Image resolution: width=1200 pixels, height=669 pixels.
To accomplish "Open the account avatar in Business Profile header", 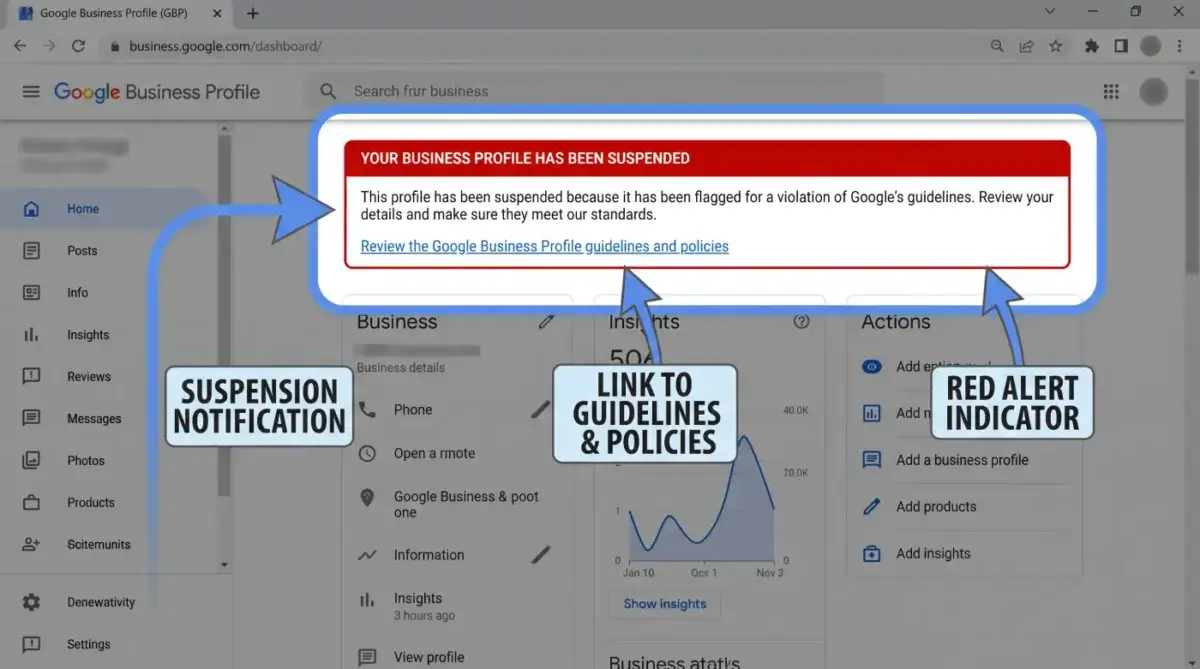I will [1154, 92].
